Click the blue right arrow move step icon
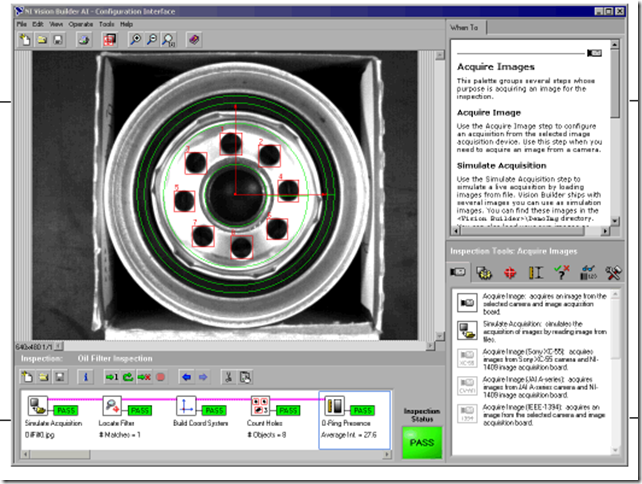The image size is (642, 484). coord(203,377)
